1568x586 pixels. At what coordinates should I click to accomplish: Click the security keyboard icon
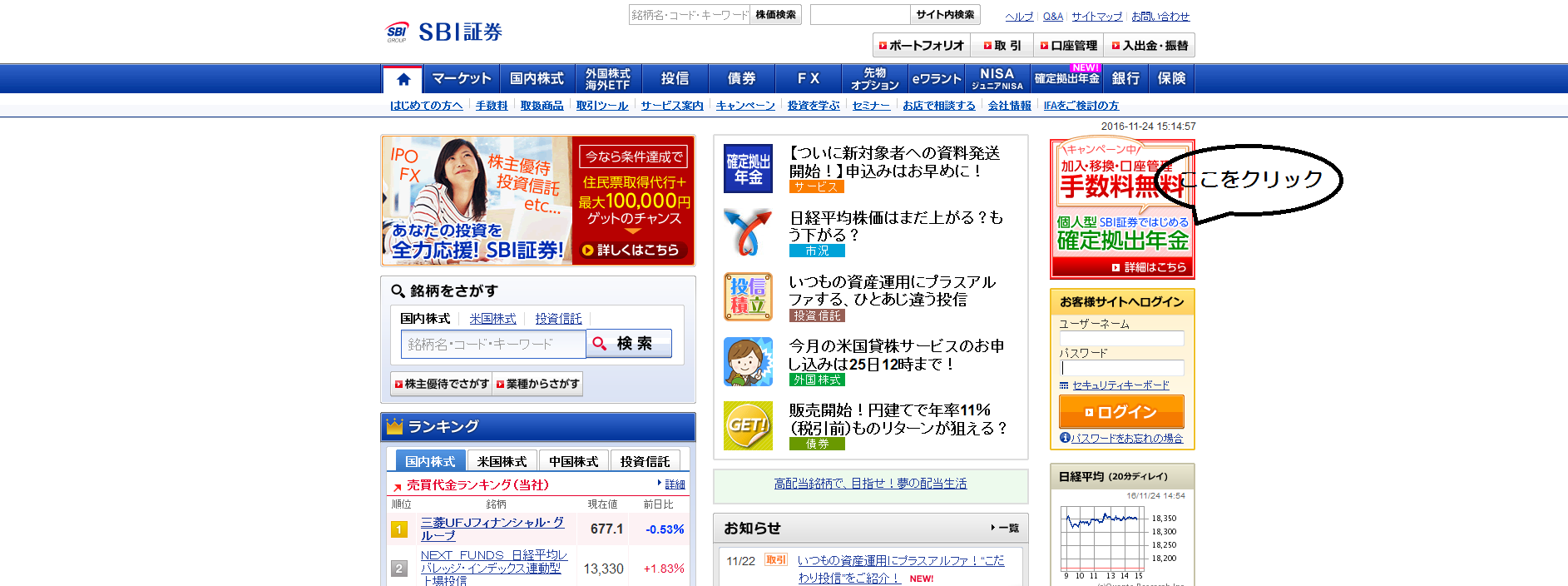1064,385
